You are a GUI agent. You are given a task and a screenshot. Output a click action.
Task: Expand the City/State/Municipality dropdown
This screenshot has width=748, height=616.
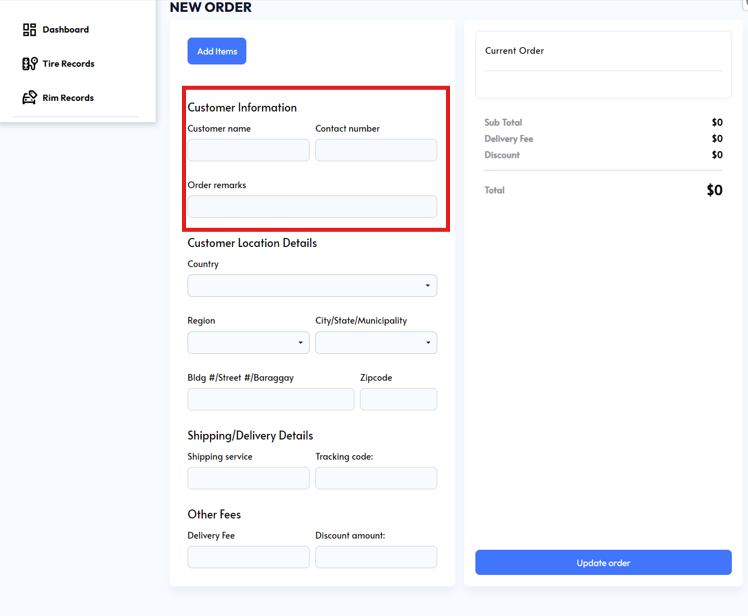376,343
